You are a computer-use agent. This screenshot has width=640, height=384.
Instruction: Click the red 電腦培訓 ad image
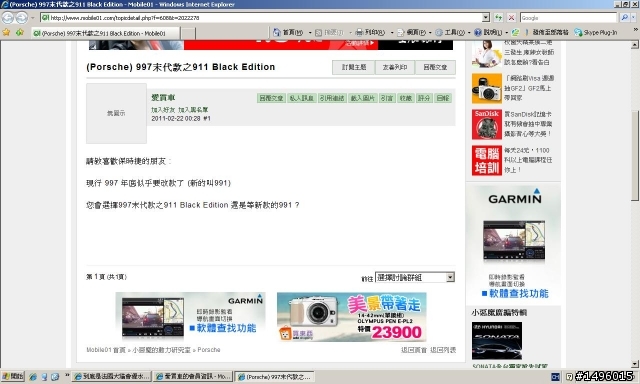[487, 160]
